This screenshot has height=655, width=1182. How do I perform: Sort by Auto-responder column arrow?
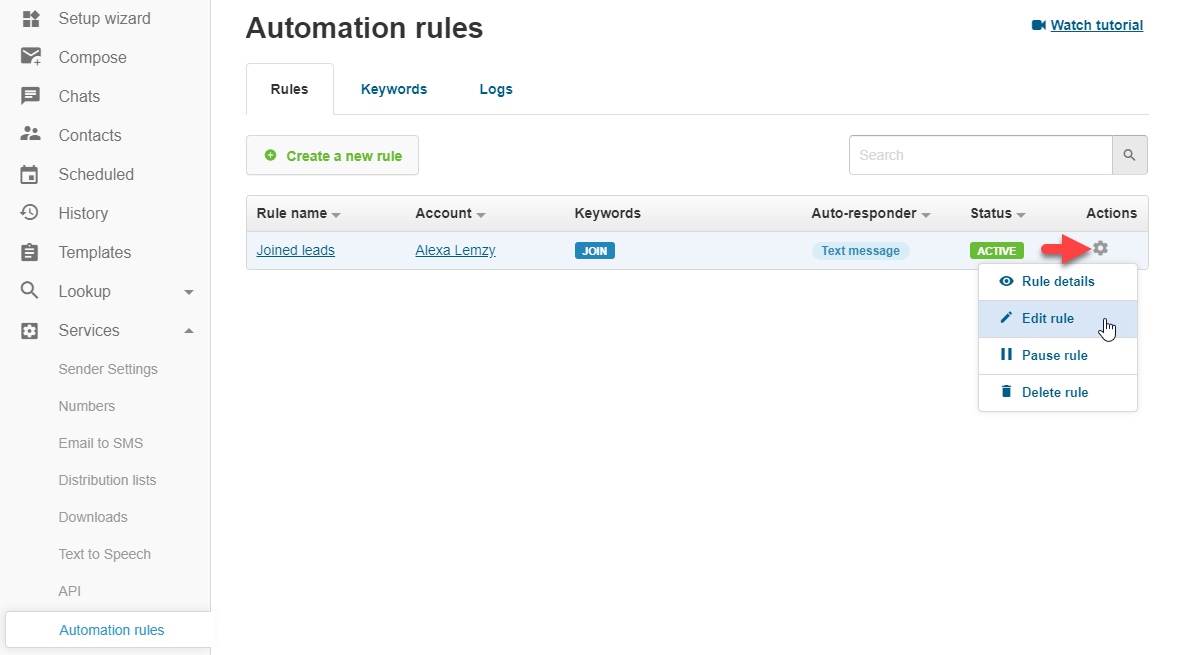click(926, 215)
